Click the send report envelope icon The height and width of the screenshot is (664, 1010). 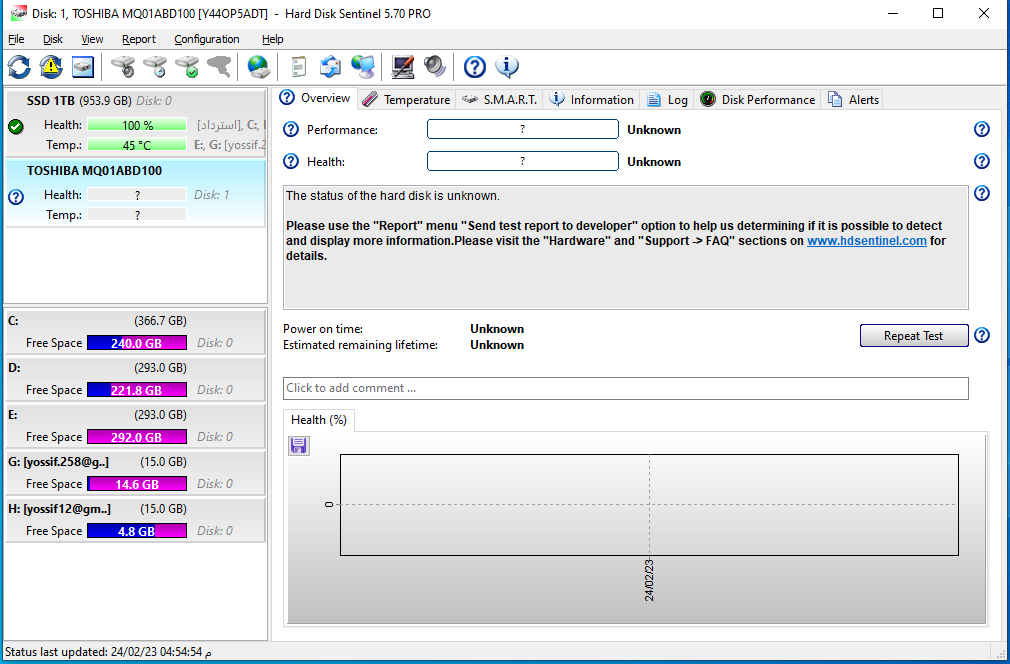coord(330,66)
